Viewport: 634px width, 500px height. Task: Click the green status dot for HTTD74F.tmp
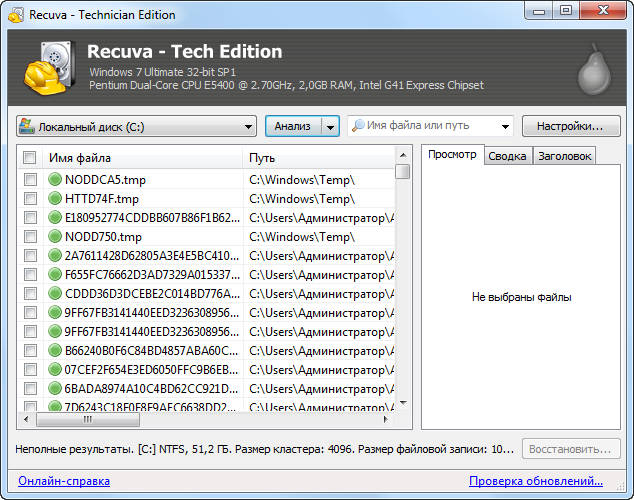coord(55,199)
